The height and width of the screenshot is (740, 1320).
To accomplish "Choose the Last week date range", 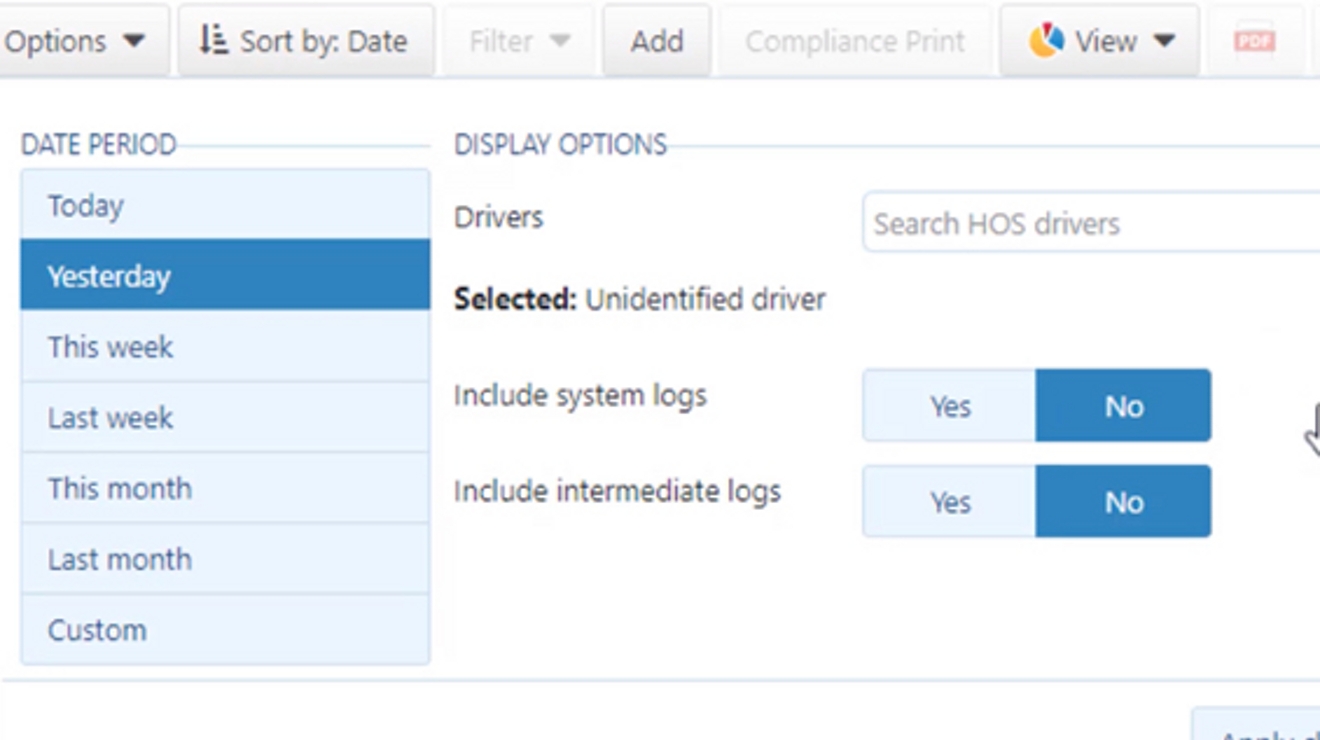I will coord(225,418).
